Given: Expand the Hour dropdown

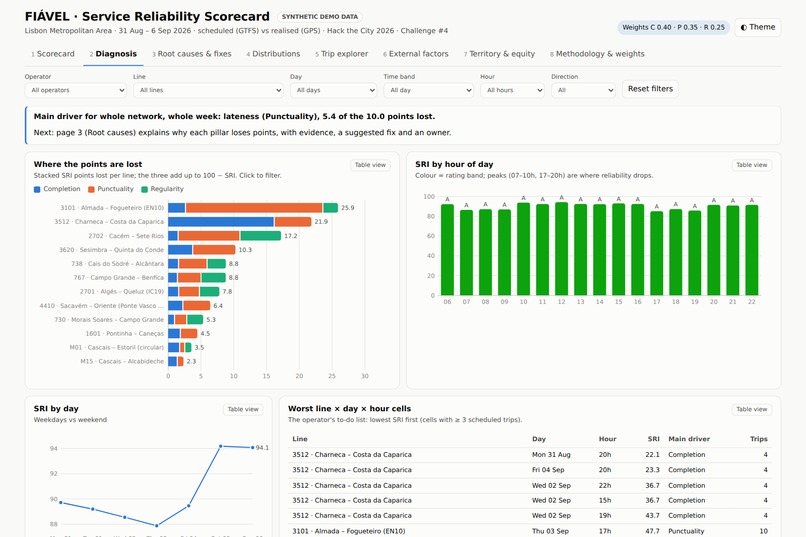Looking at the screenshot, I should pos(512,90).
